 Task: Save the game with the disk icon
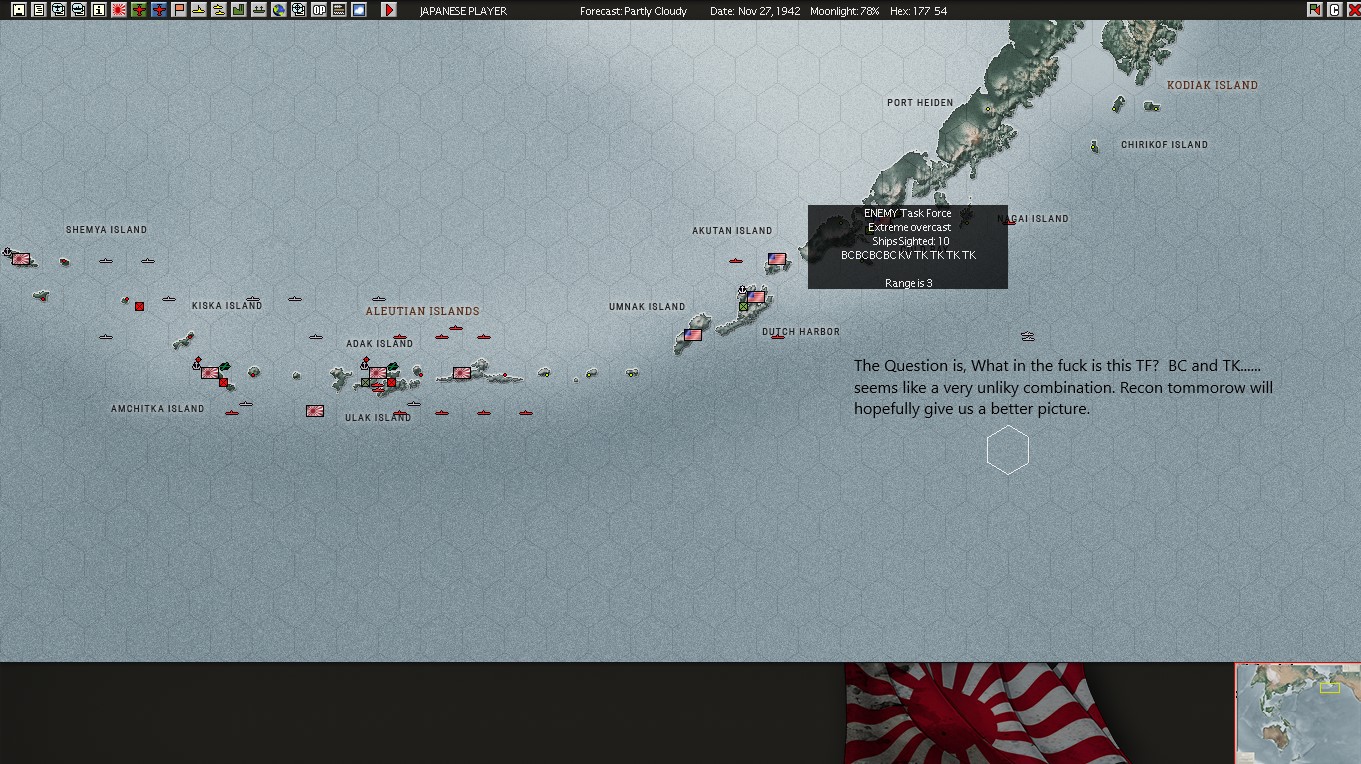19,10
